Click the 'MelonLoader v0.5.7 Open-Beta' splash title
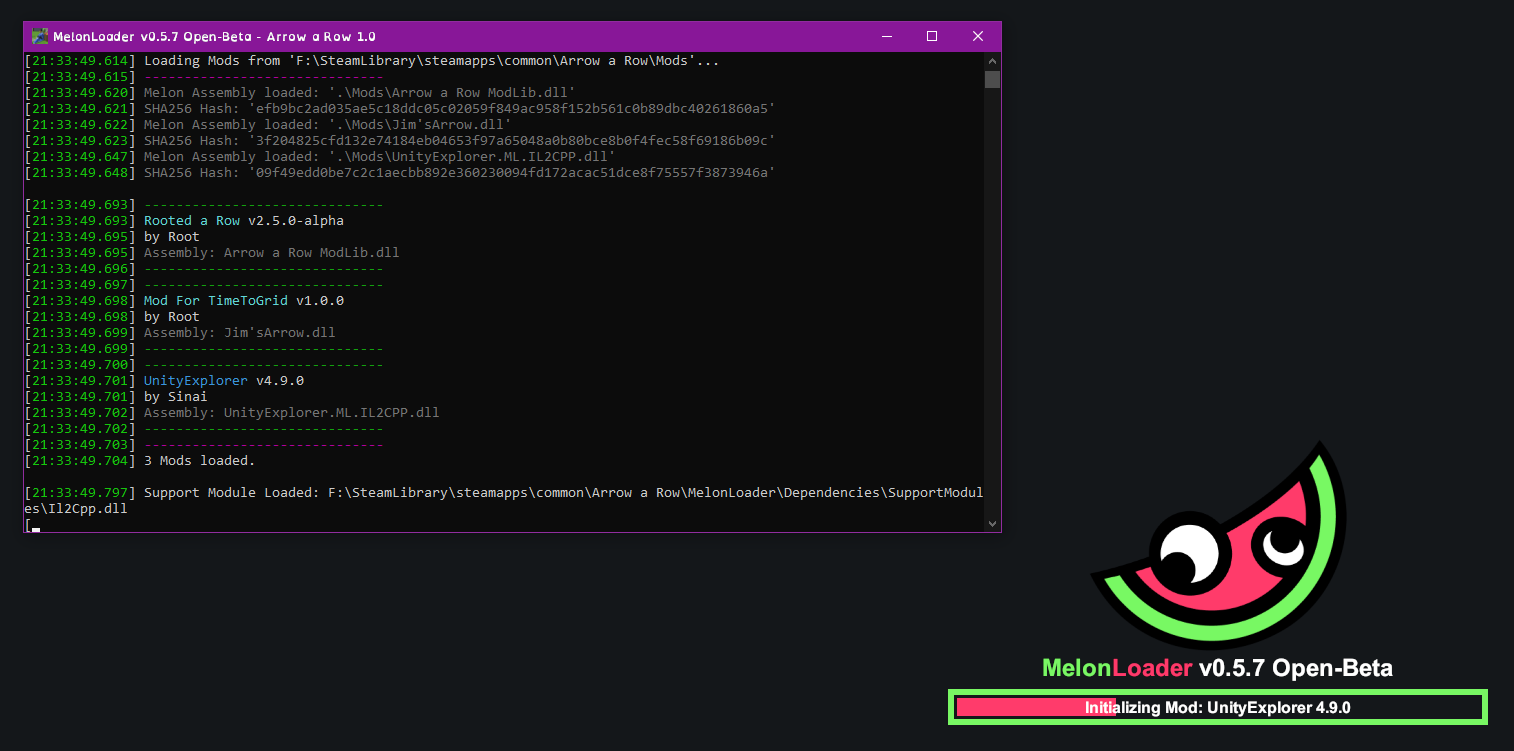1514x751 pixels. click(1217, 668)
